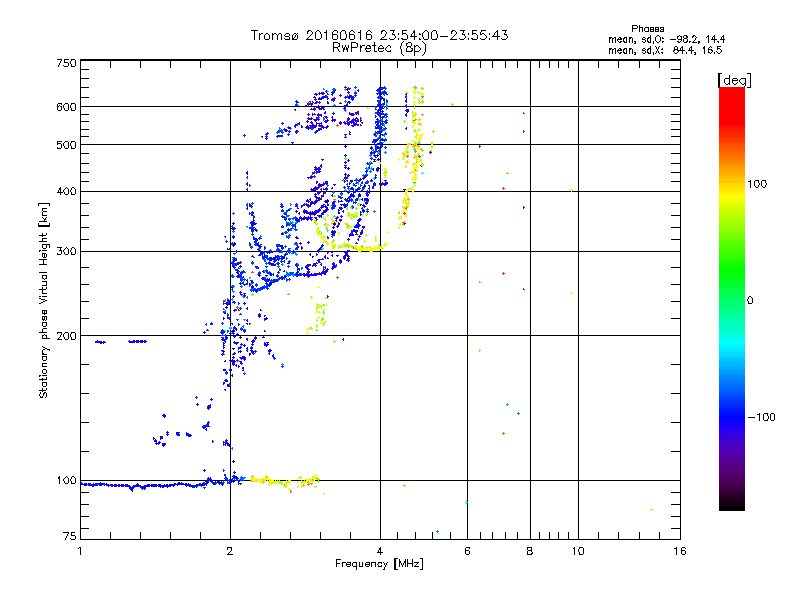Click the colorbar tick label "-100"
This screenshot has width=800, height=600.
761,417
